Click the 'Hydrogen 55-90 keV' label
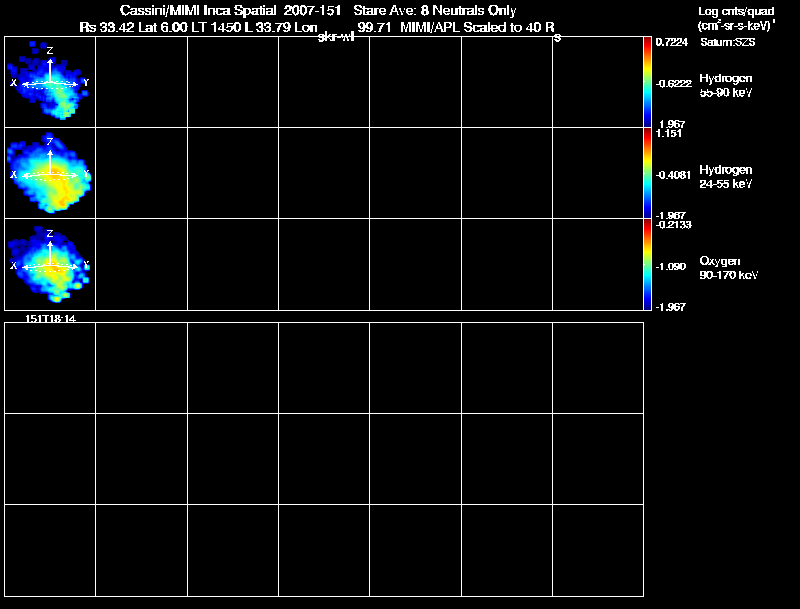Viewport: 800px width, 609px height. (726, 85)
